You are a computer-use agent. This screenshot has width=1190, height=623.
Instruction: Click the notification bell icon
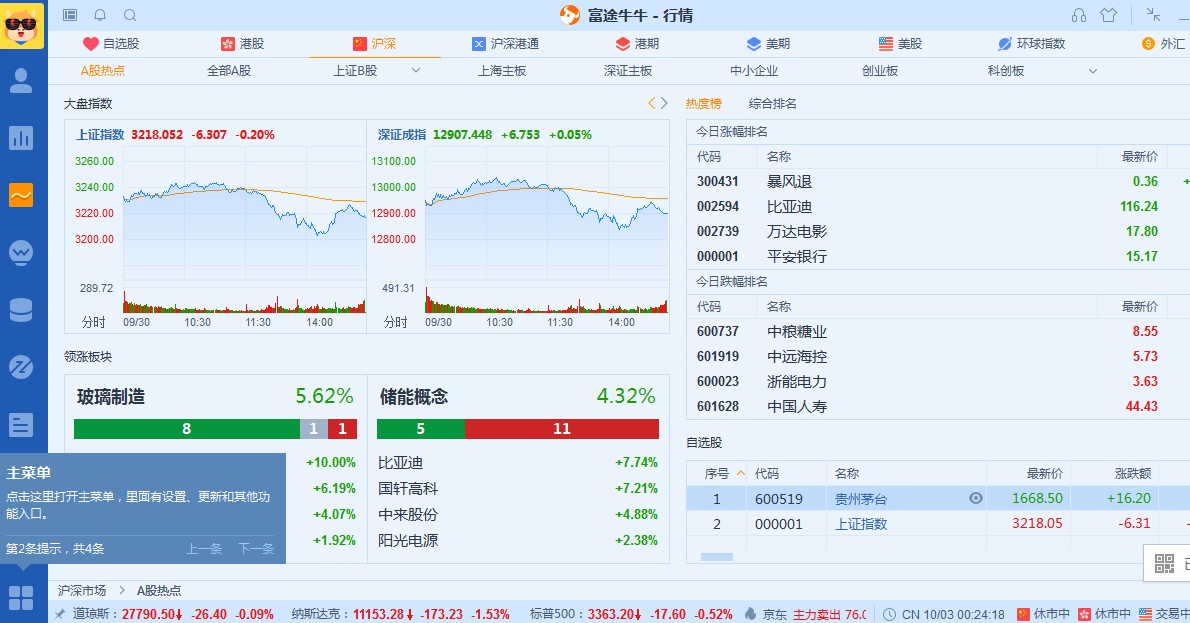click(100, 15)
